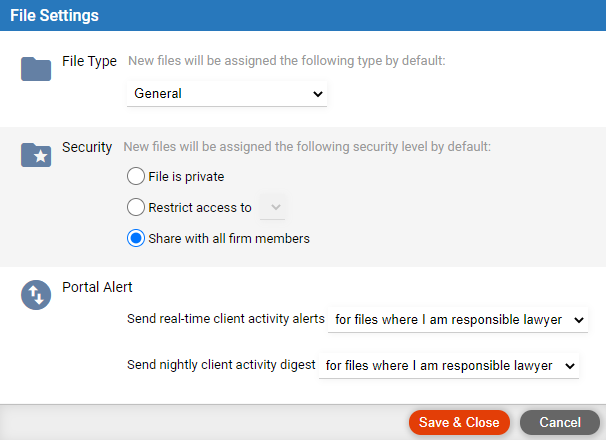Click the File is private label text

point(186,177)
